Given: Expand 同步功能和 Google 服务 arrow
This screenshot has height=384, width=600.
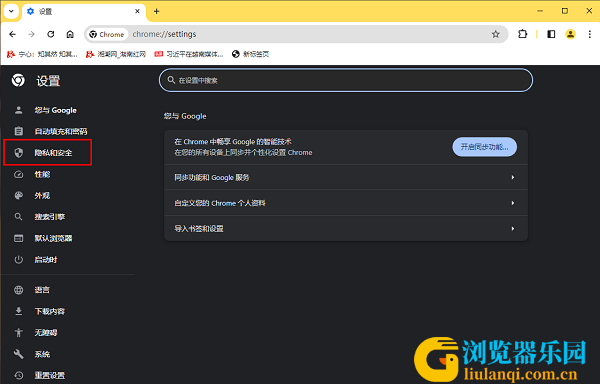Looking at the screenshot, I should pos(512,177).
